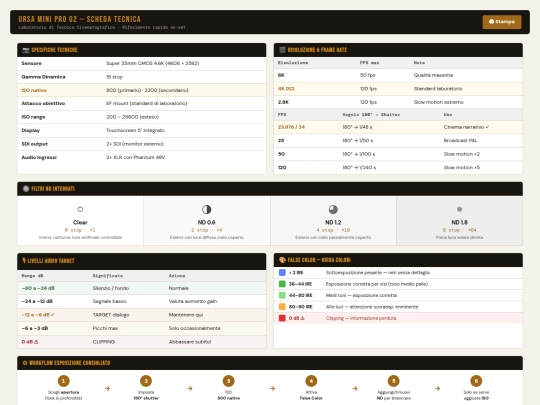
Task: Click the Valuta aumento gain cell
Action: [x=193, y=301]
